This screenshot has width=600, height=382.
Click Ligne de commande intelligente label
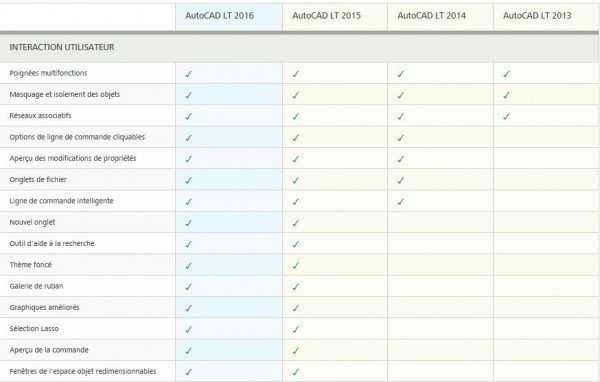[x=61, y=201]
